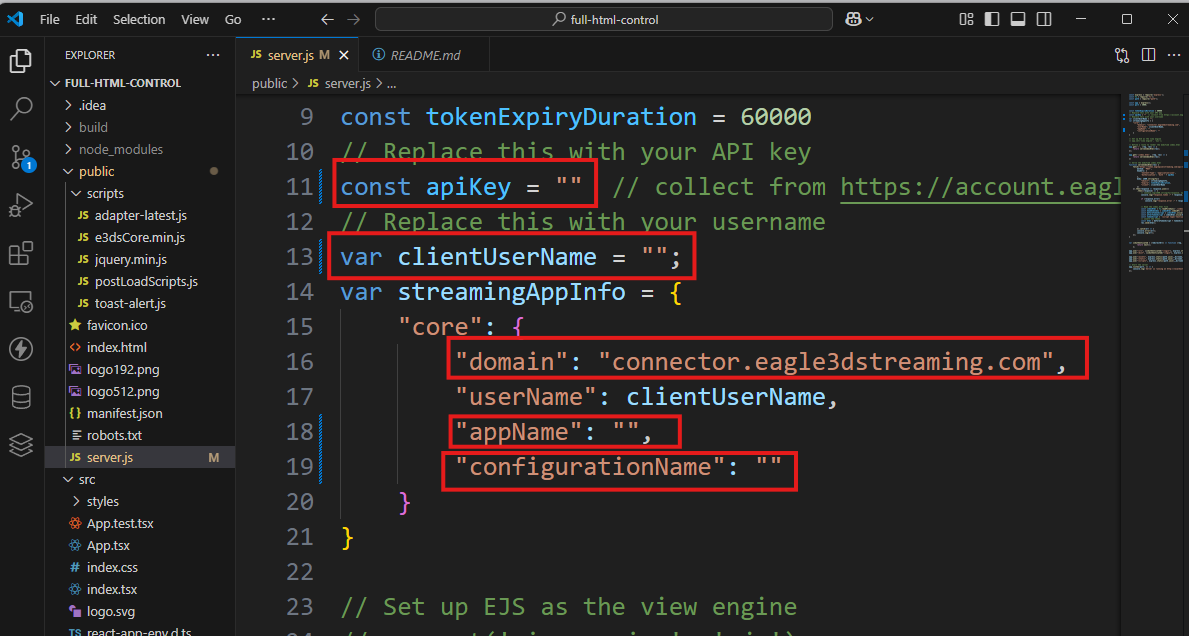The height and width of the screenshot is (636, 1189).
Task: Toggle the bottom panel
Action: (1018, 20)
